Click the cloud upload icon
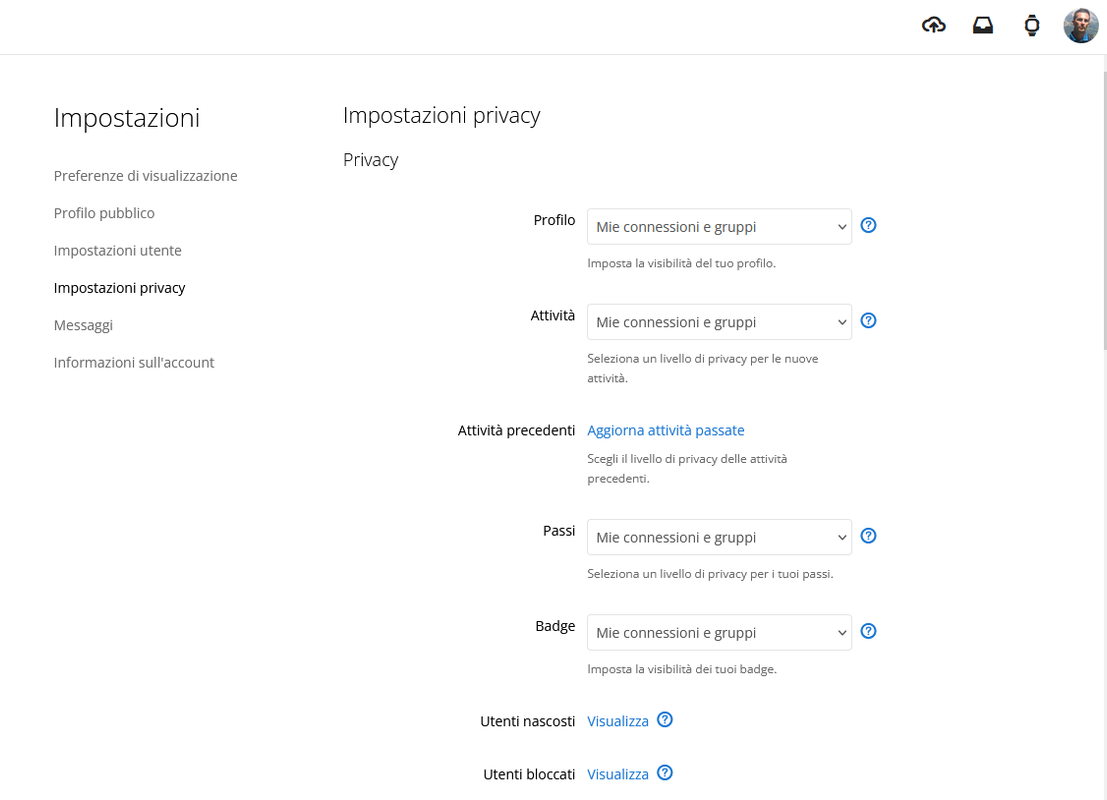The width and height of the screenshot is (1107, 800). click(x=933, y=25)
